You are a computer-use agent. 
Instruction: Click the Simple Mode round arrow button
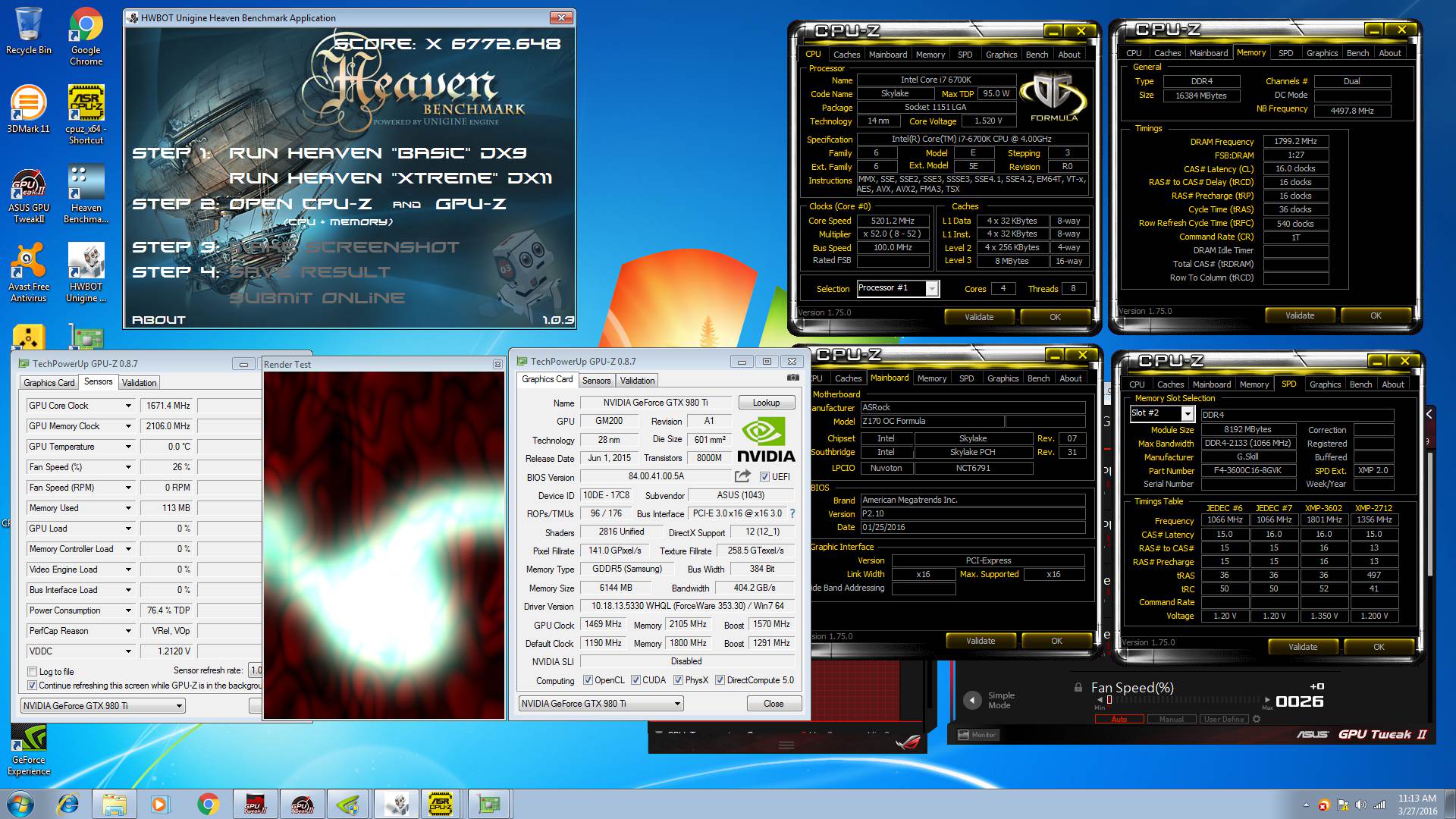[x=972, y=701]
